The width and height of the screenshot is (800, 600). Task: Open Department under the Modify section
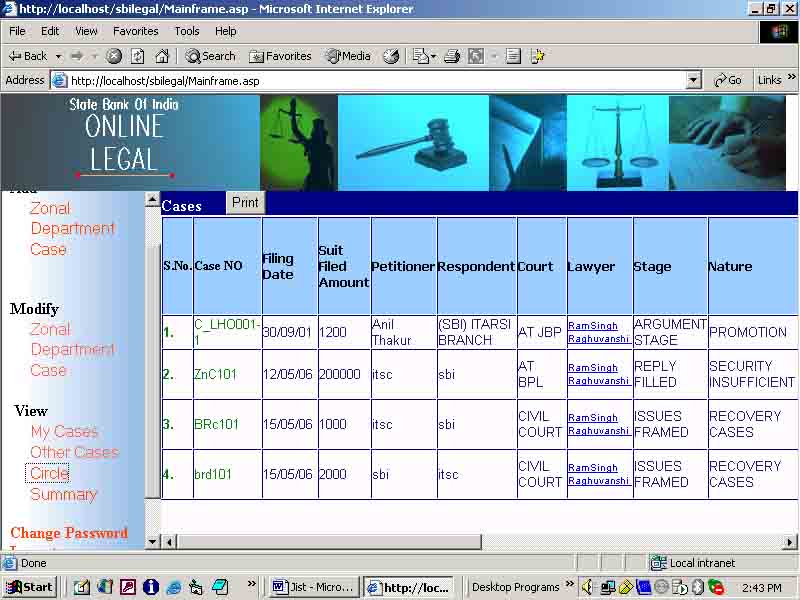pyautogui.click(x=73, y=349)
